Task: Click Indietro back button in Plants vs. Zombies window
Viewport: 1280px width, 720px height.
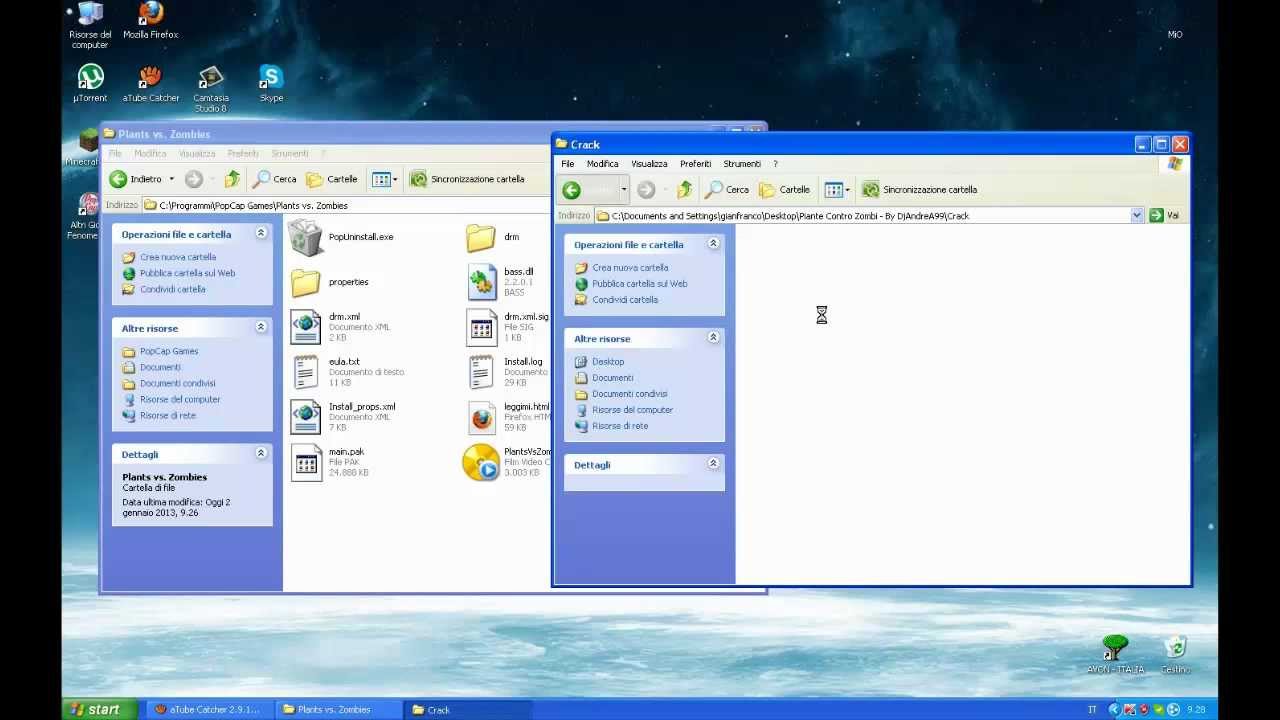Action: 136,179
